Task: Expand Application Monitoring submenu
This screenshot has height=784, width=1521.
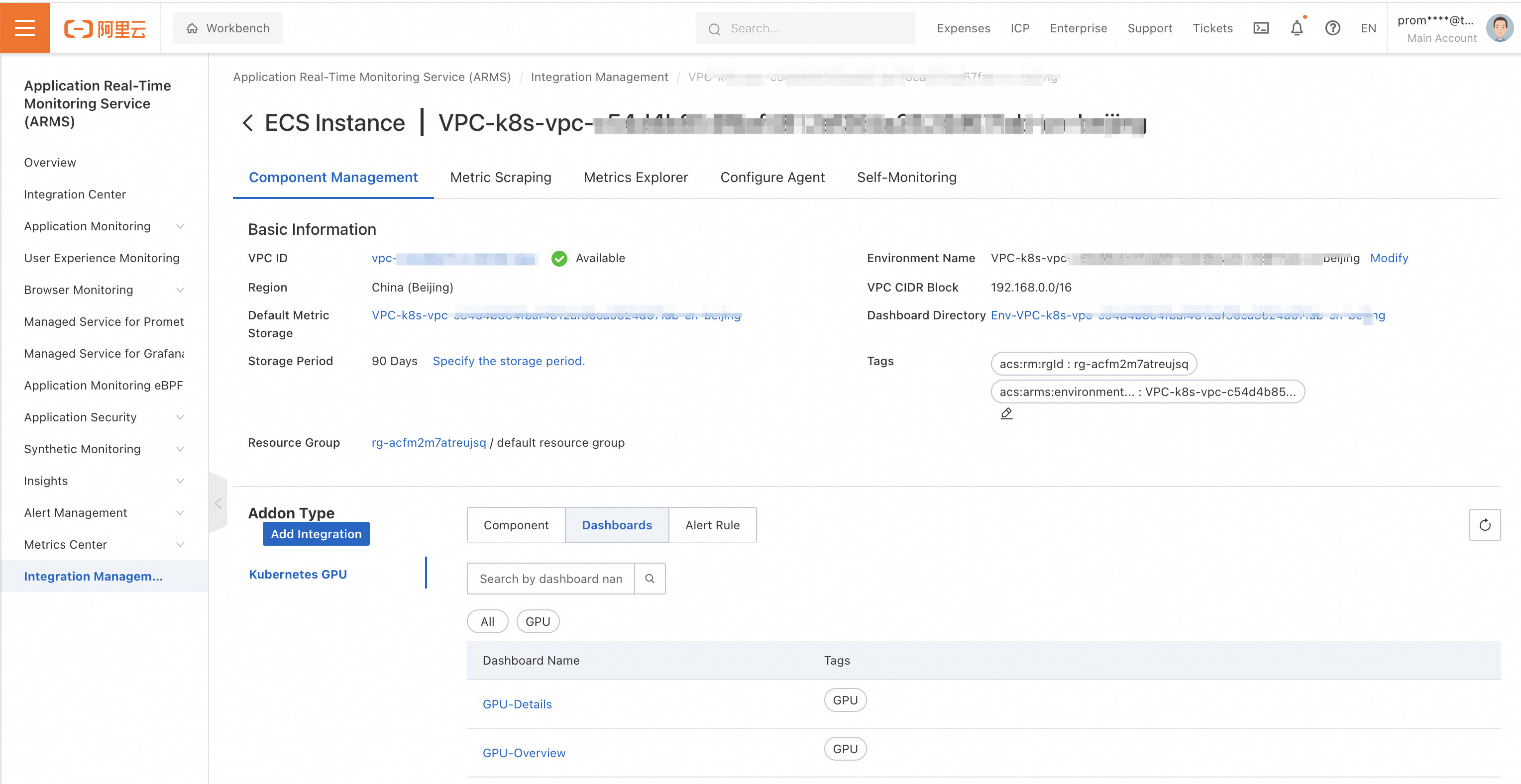Action: click(180, 226)
